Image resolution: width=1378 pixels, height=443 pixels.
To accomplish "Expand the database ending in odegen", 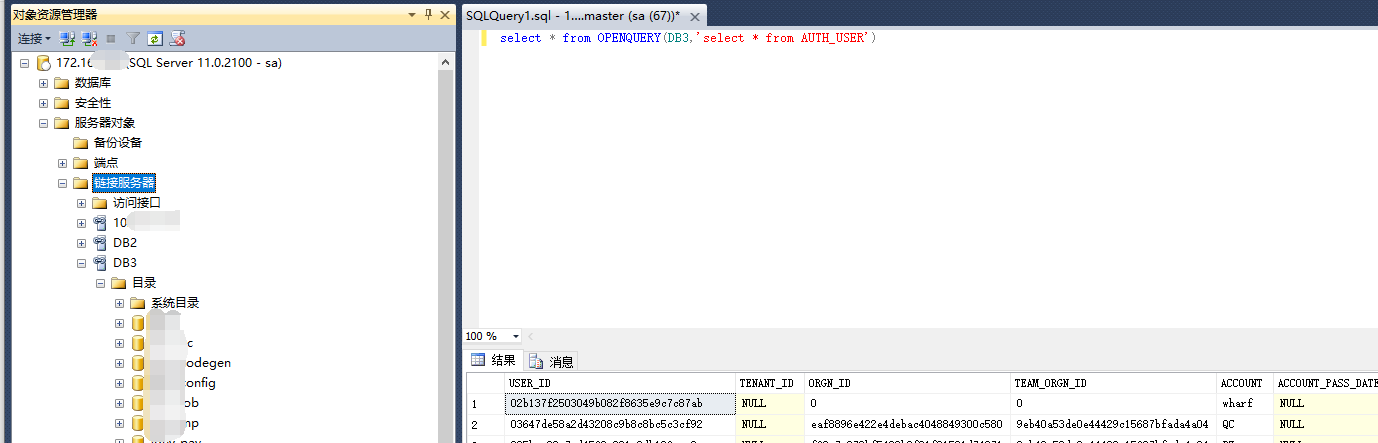I will (119, 363).
